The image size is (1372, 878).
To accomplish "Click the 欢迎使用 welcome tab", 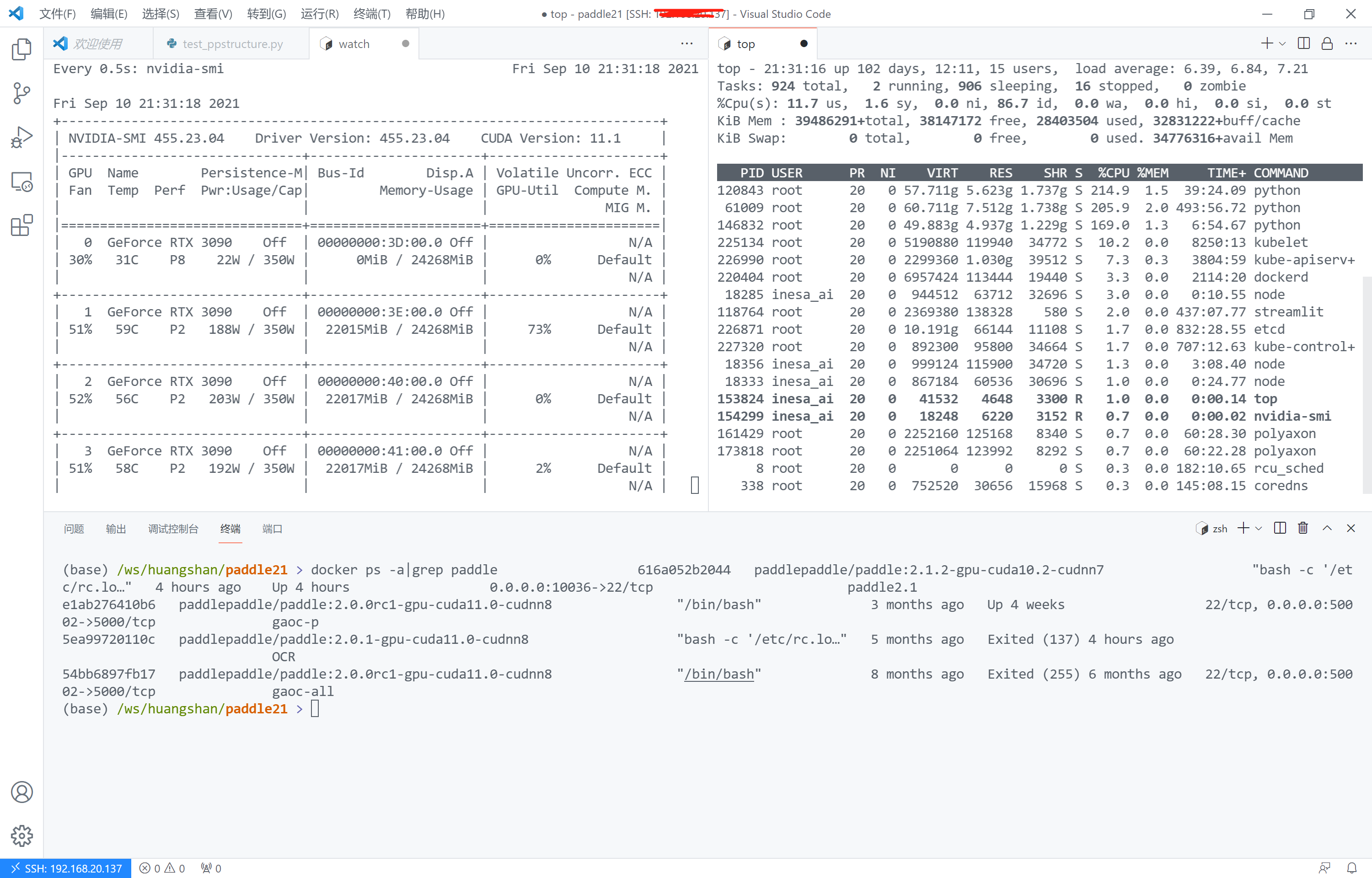I will 100,43.
